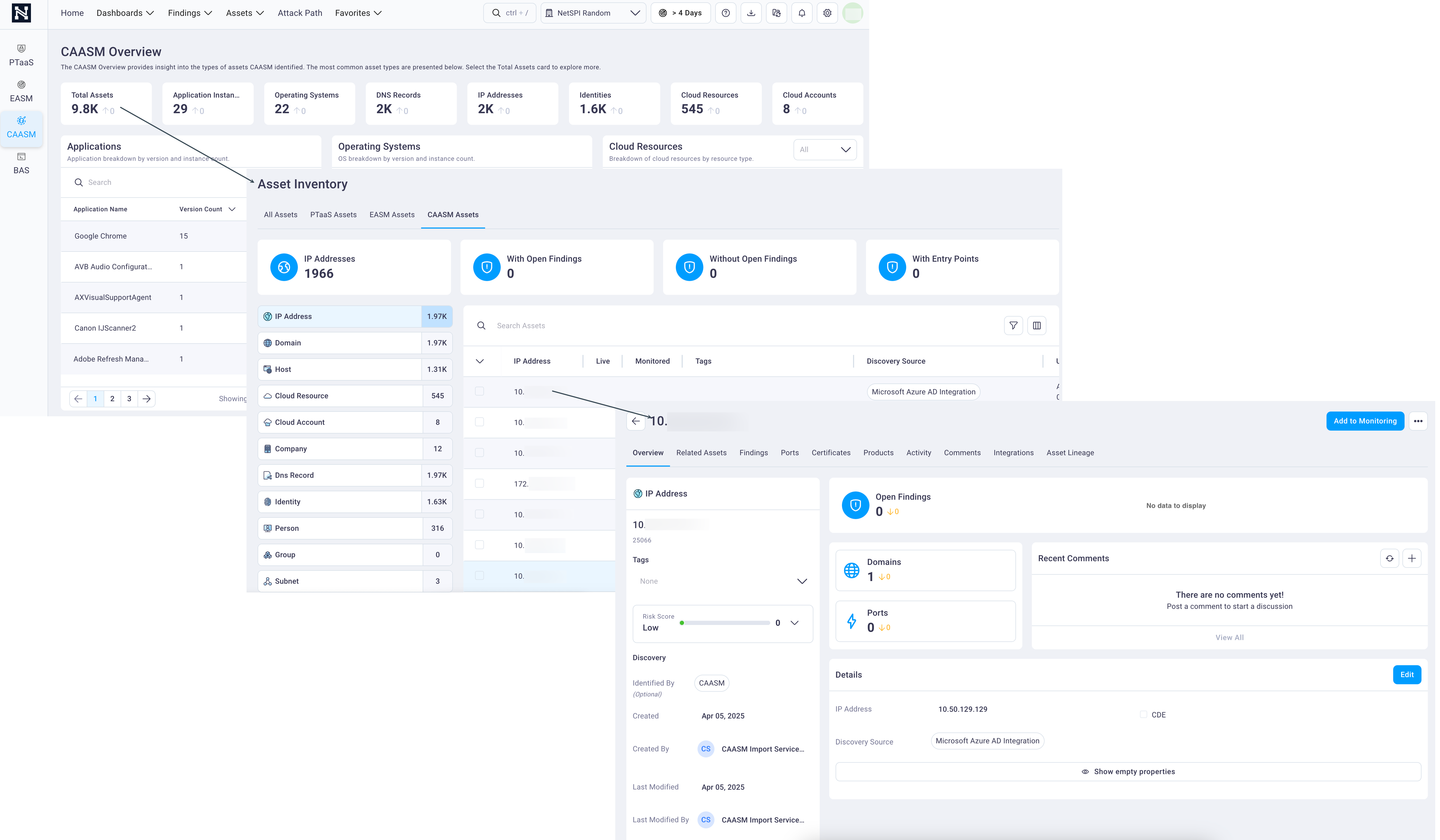
Task: Sort by Version Count chevron
Action: 232,209
